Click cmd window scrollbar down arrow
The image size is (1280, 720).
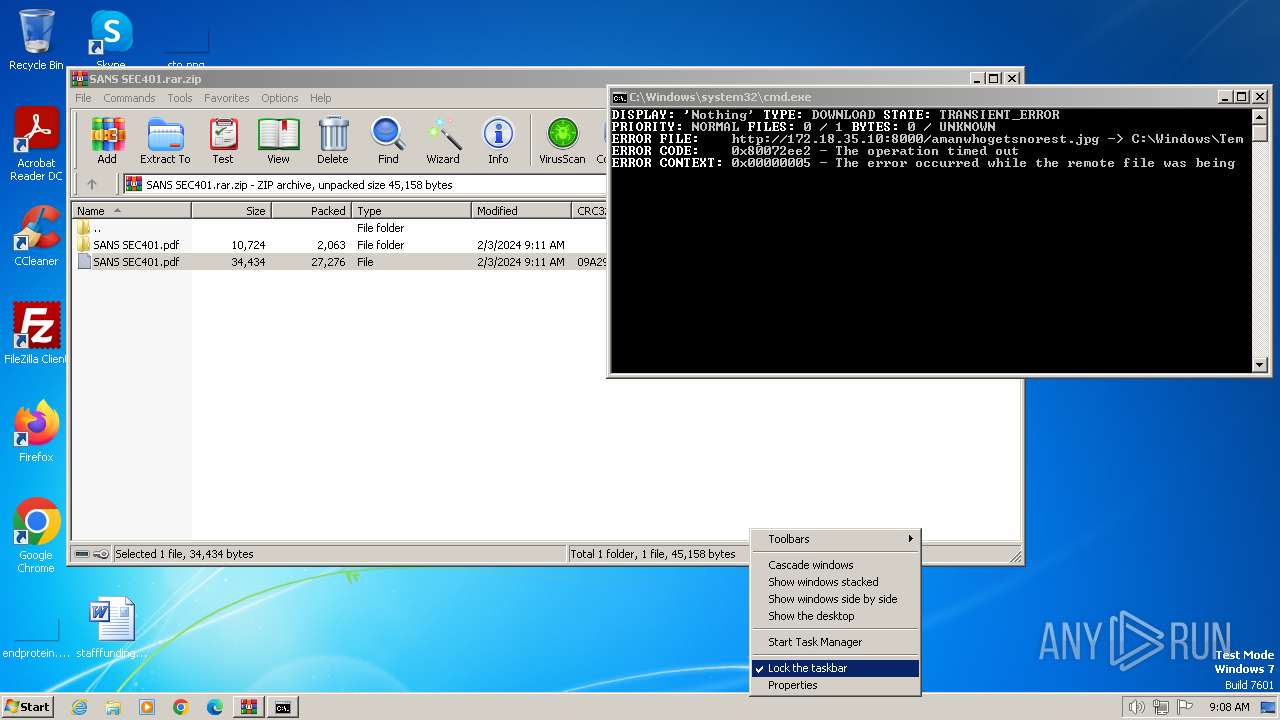tap(1260, 366)
